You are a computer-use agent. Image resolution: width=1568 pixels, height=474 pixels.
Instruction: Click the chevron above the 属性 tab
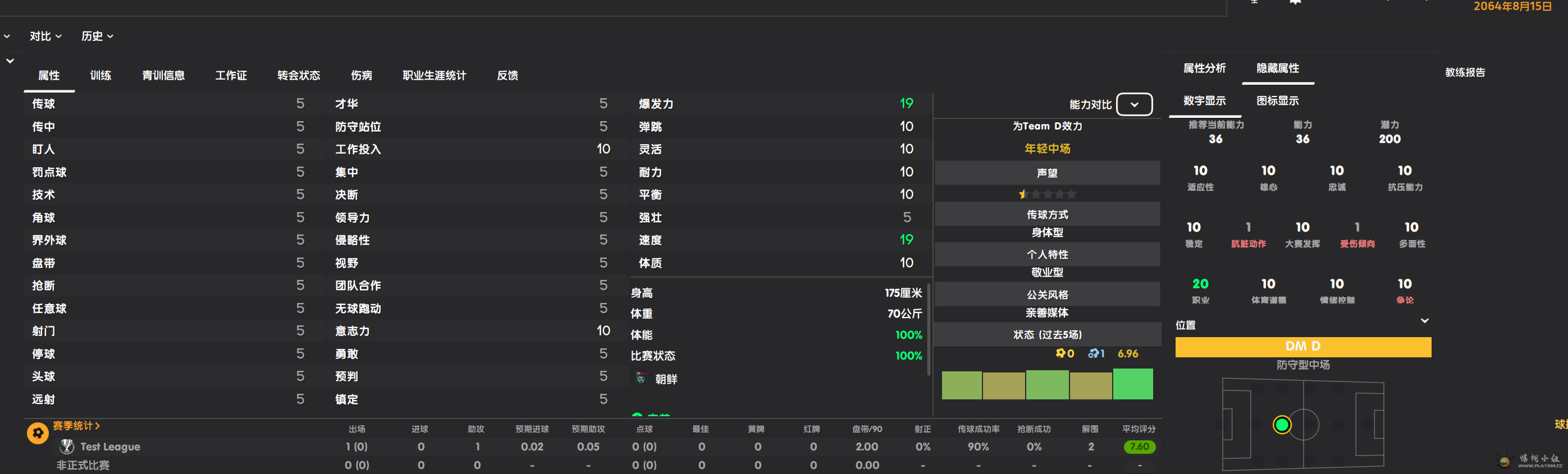tap(10, 61)
